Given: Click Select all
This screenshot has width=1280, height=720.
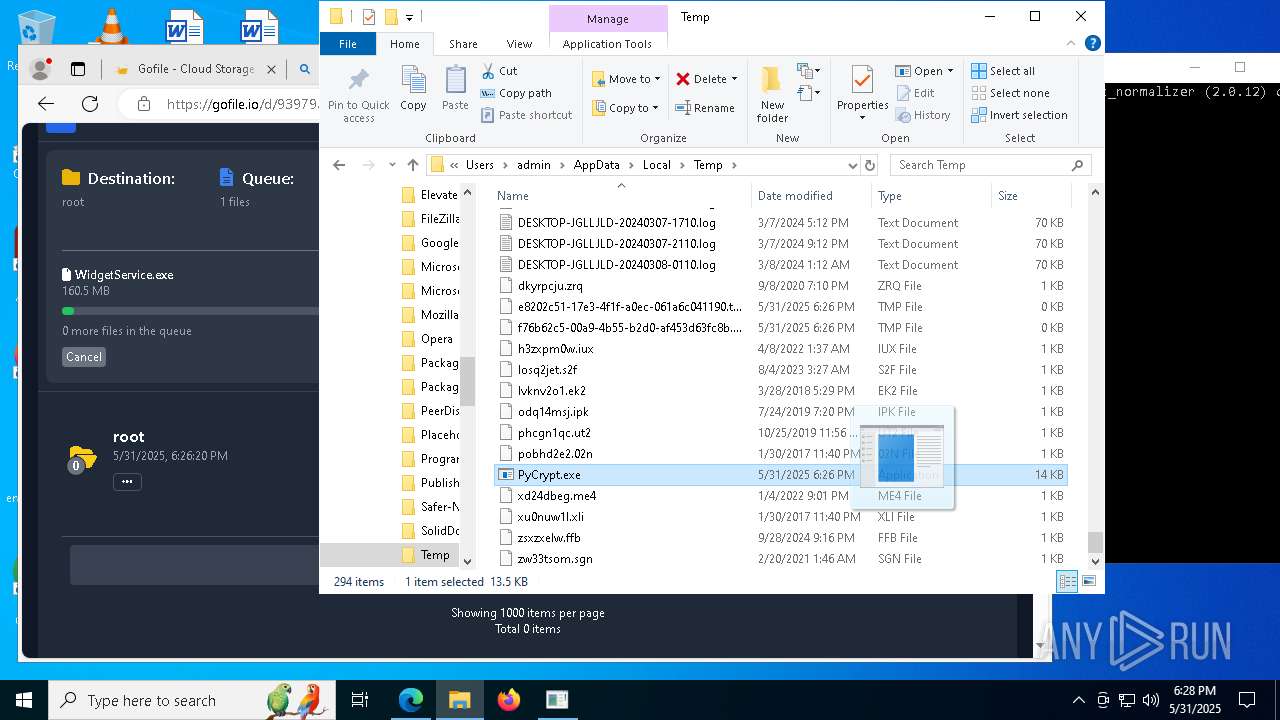Looking at the screenshot, I should point(1003,71).
